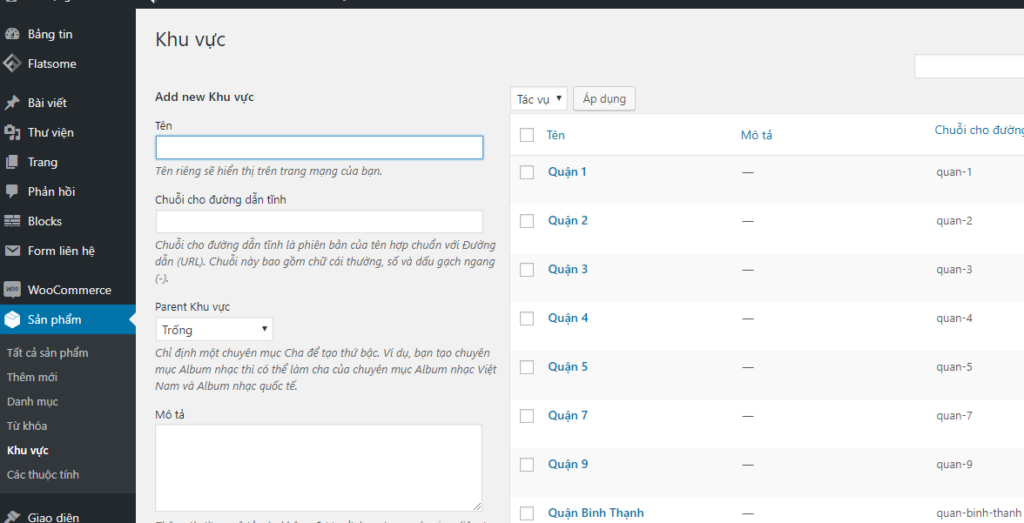Open the Quận 2 term link
Screen dimensions: 1024x523
[568, 220]
